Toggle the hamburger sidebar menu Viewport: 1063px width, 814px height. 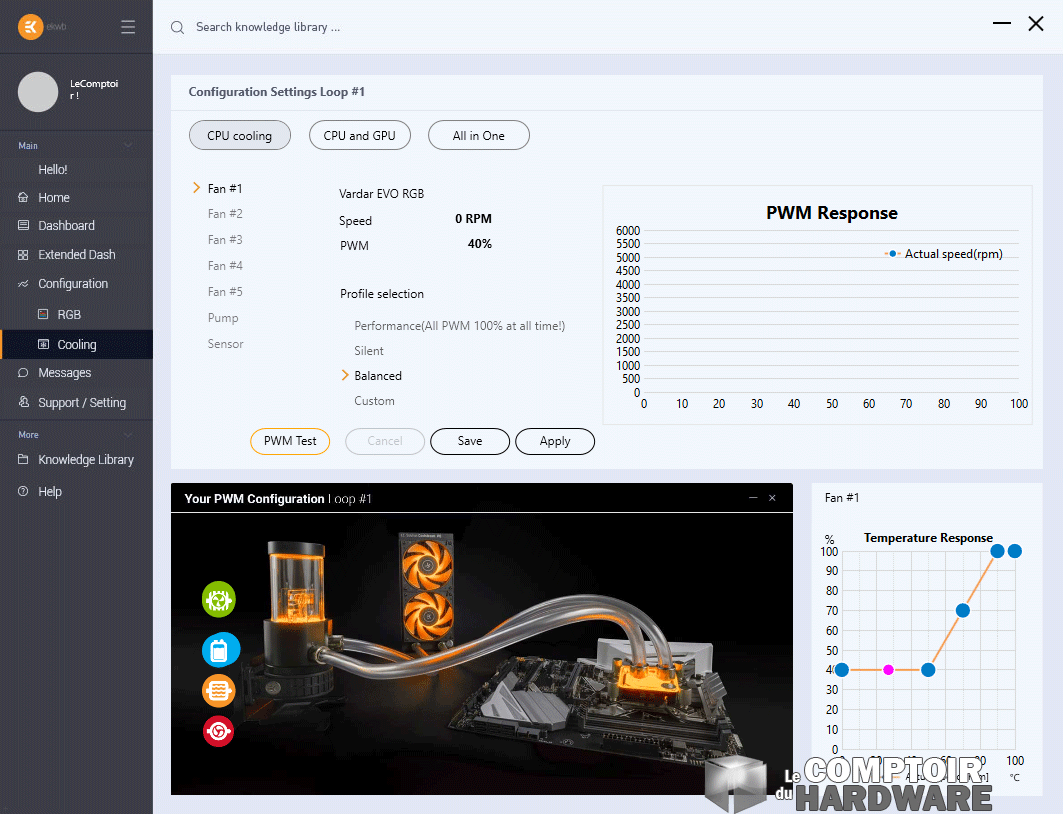coord(128,27)
